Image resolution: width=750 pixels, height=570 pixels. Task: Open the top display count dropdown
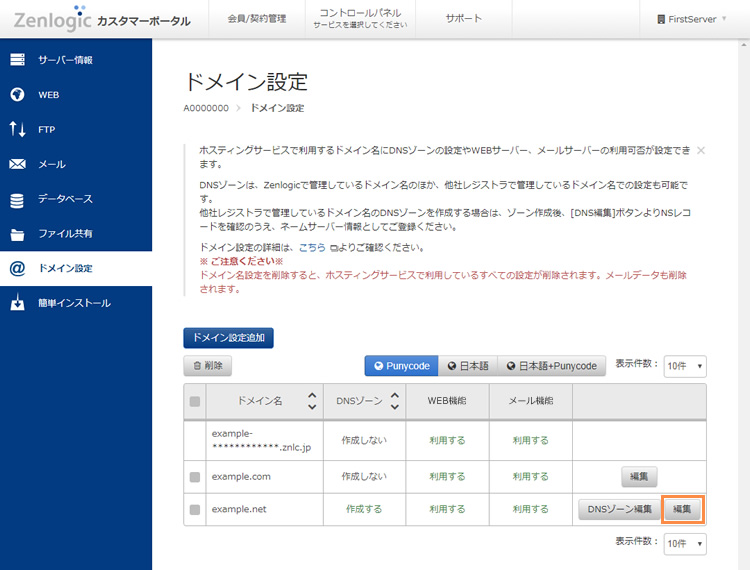(685, 366)
